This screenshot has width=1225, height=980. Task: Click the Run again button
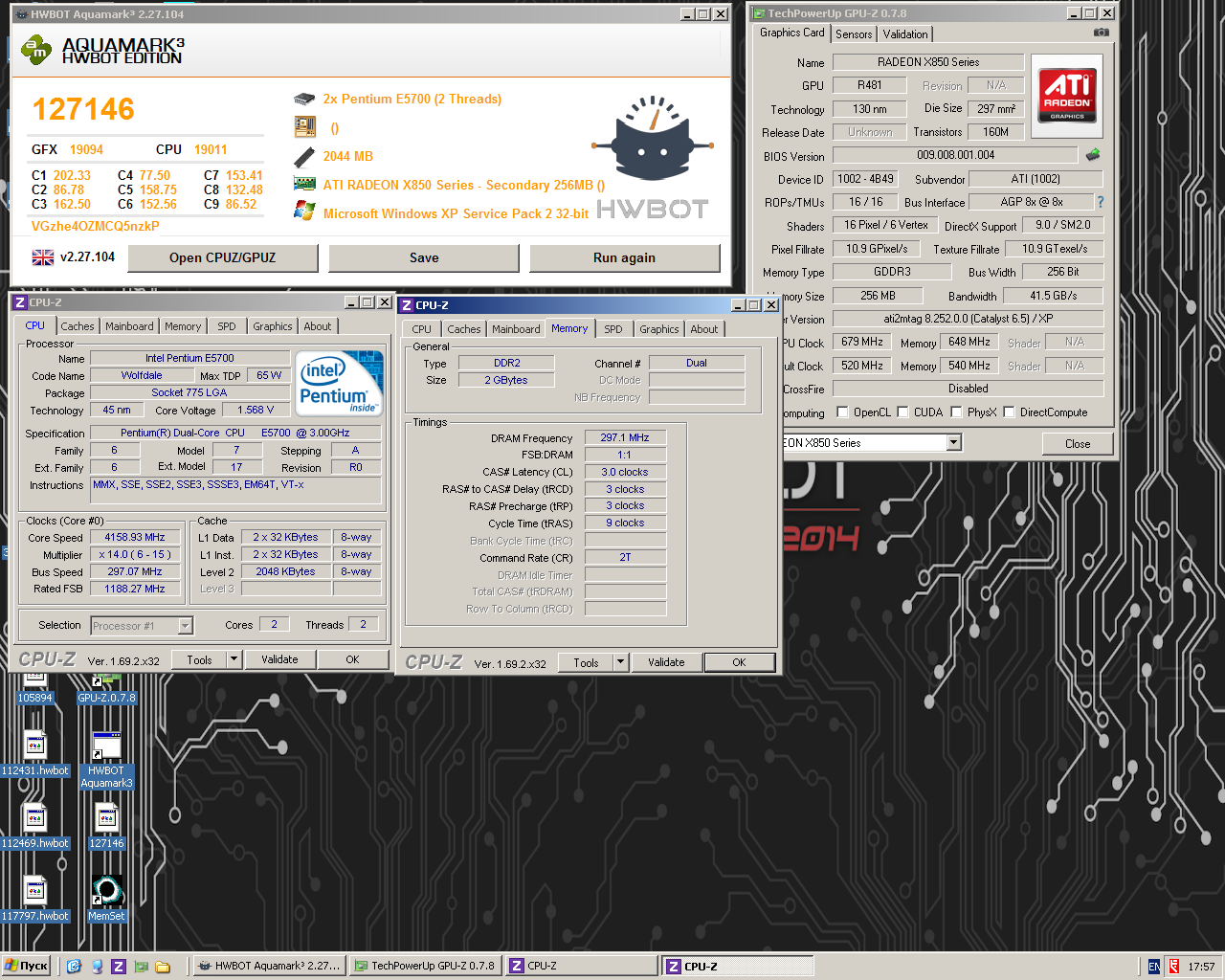[x=625, y=257]
